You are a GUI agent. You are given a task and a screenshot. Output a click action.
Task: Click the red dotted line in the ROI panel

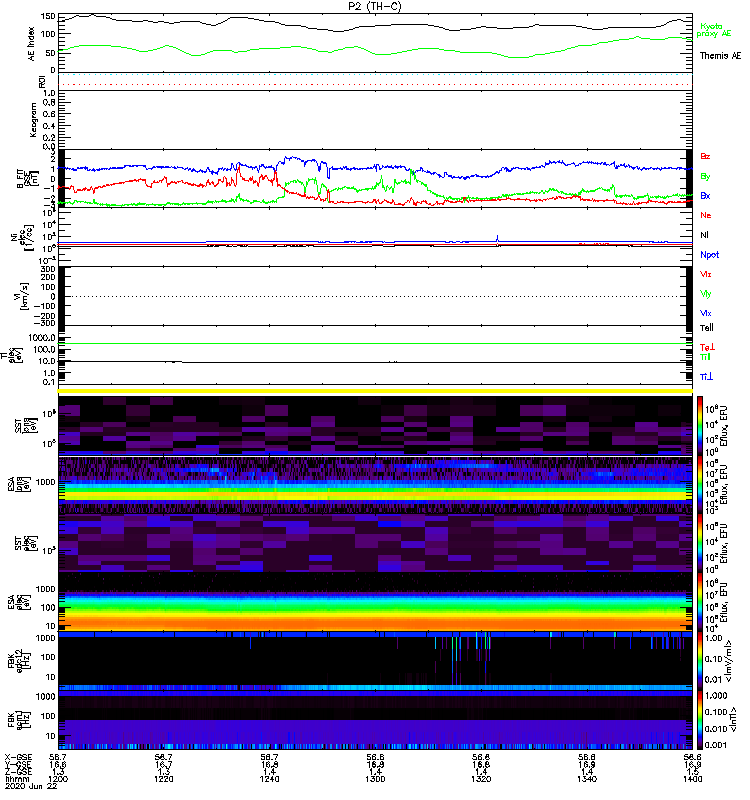click(x=375, y=85)
